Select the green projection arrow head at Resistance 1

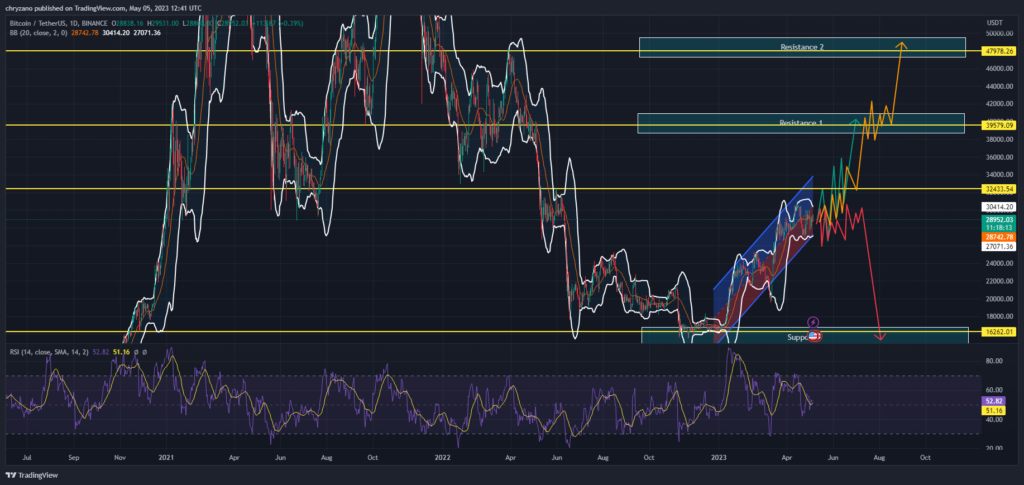(x=854, y=121)
